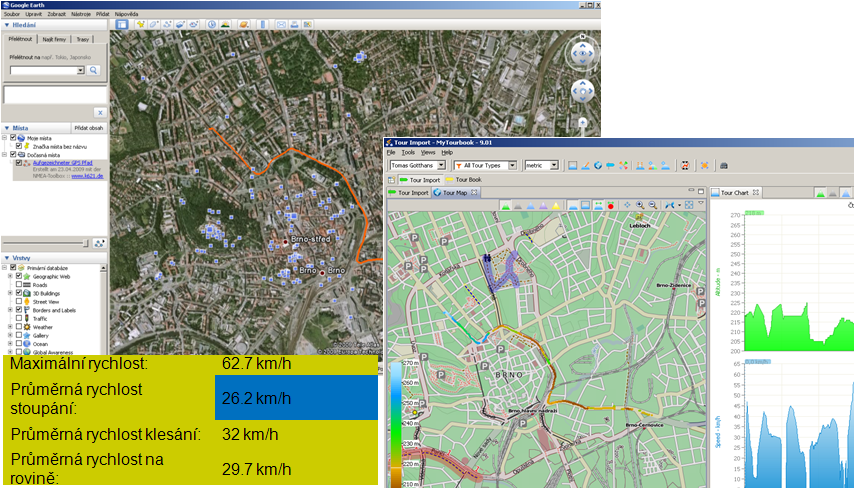Toggle the Google Earth sidebar icon
The height and width of the screenshot is (488, 854).
[x=121, y=25]
